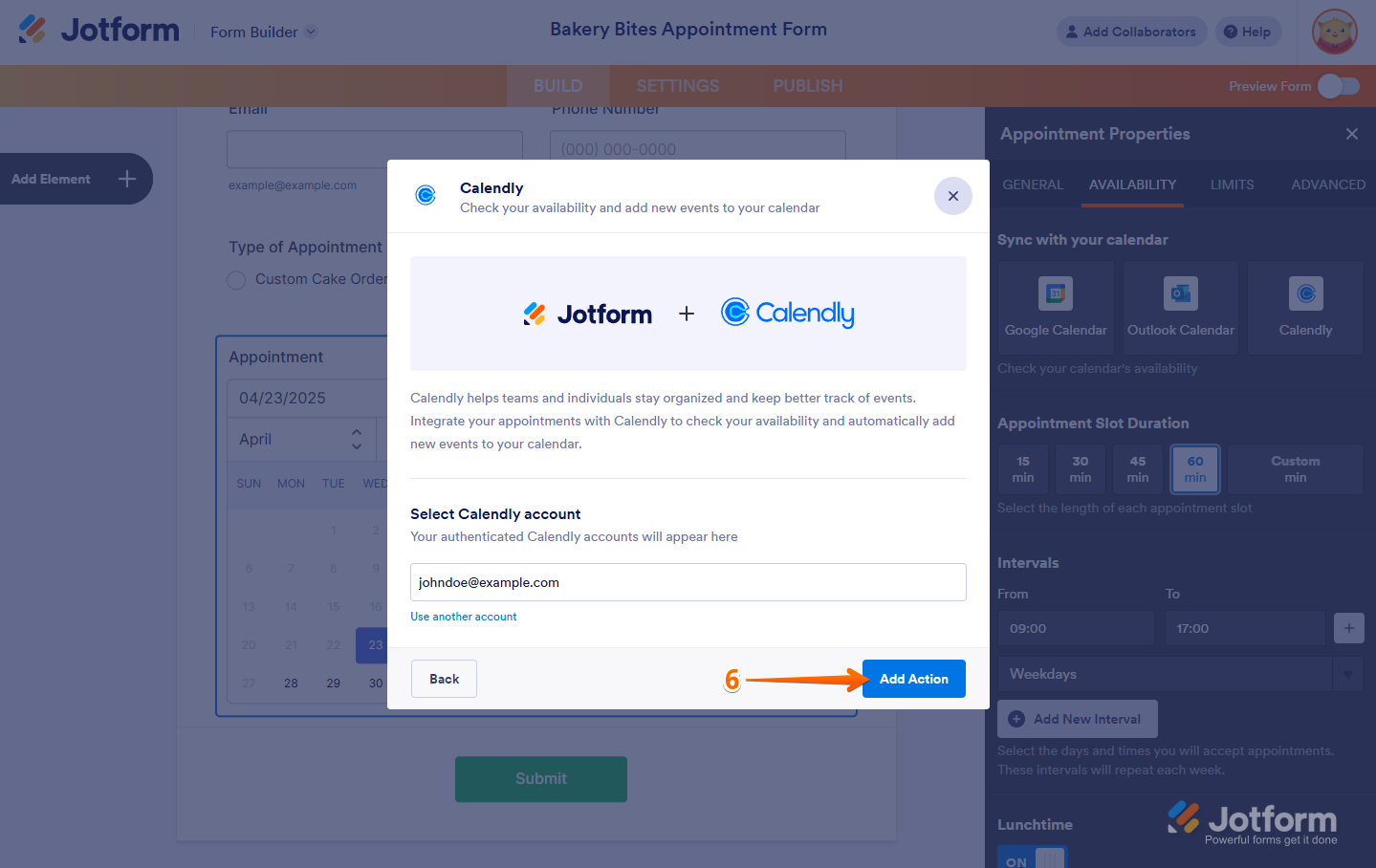Screen dimensions: 1376x868
Task: Add interval with plus icon beside 17:00
Action: [x=1348, y=628]
